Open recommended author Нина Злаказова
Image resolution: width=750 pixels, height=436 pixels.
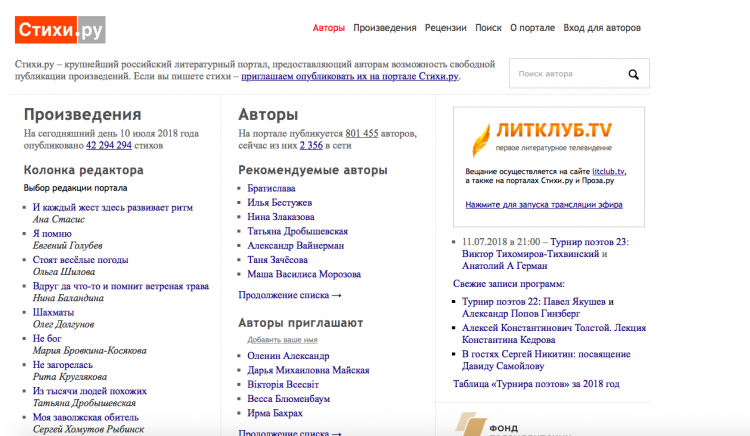tap(281, 217)
